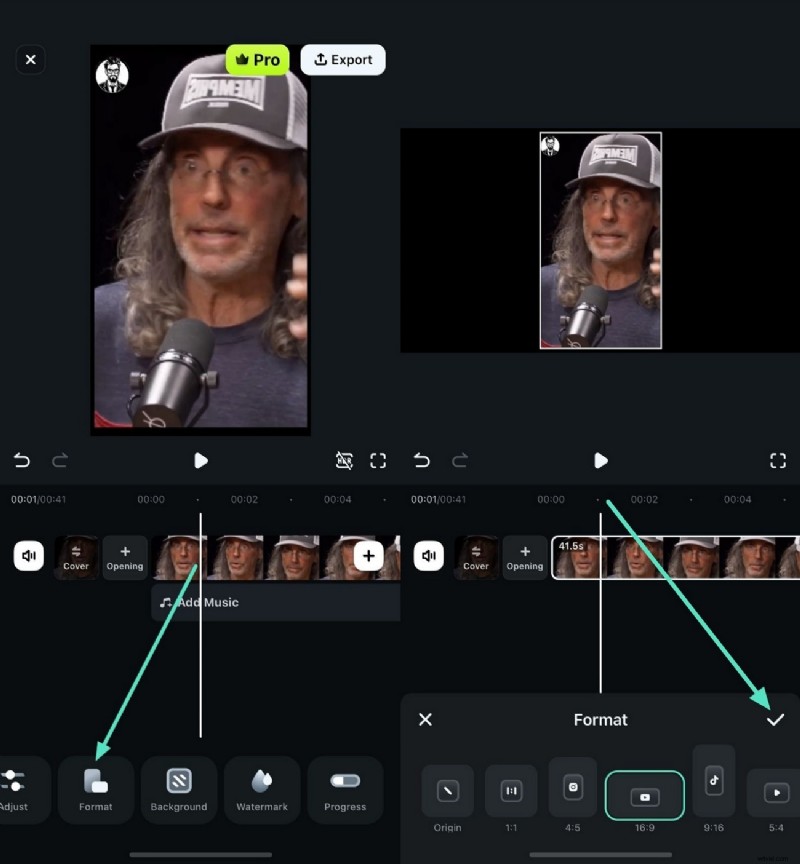Open the Format tool
This screenshot has width=800, height=864.
coord(96,789)
